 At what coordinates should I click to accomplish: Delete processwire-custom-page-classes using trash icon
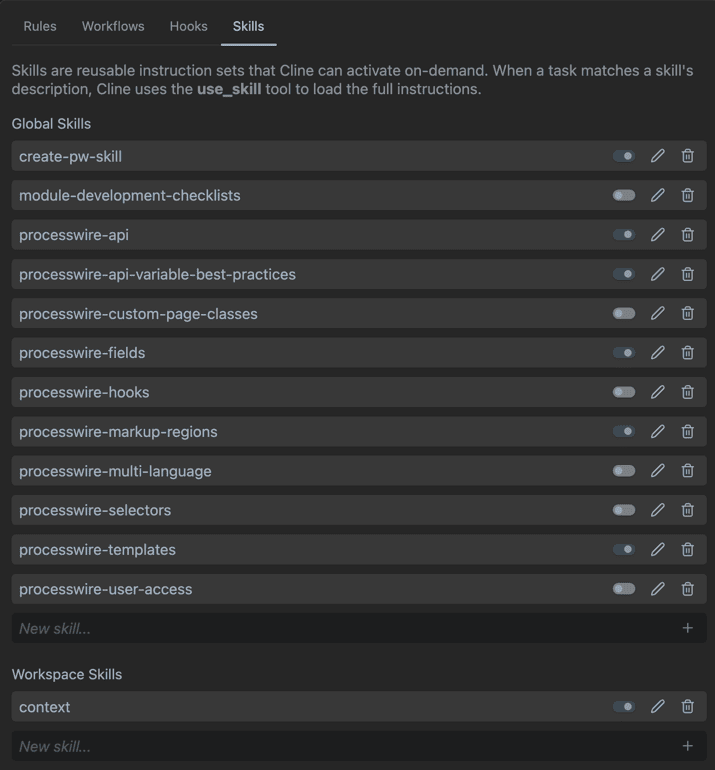(687, 313)
